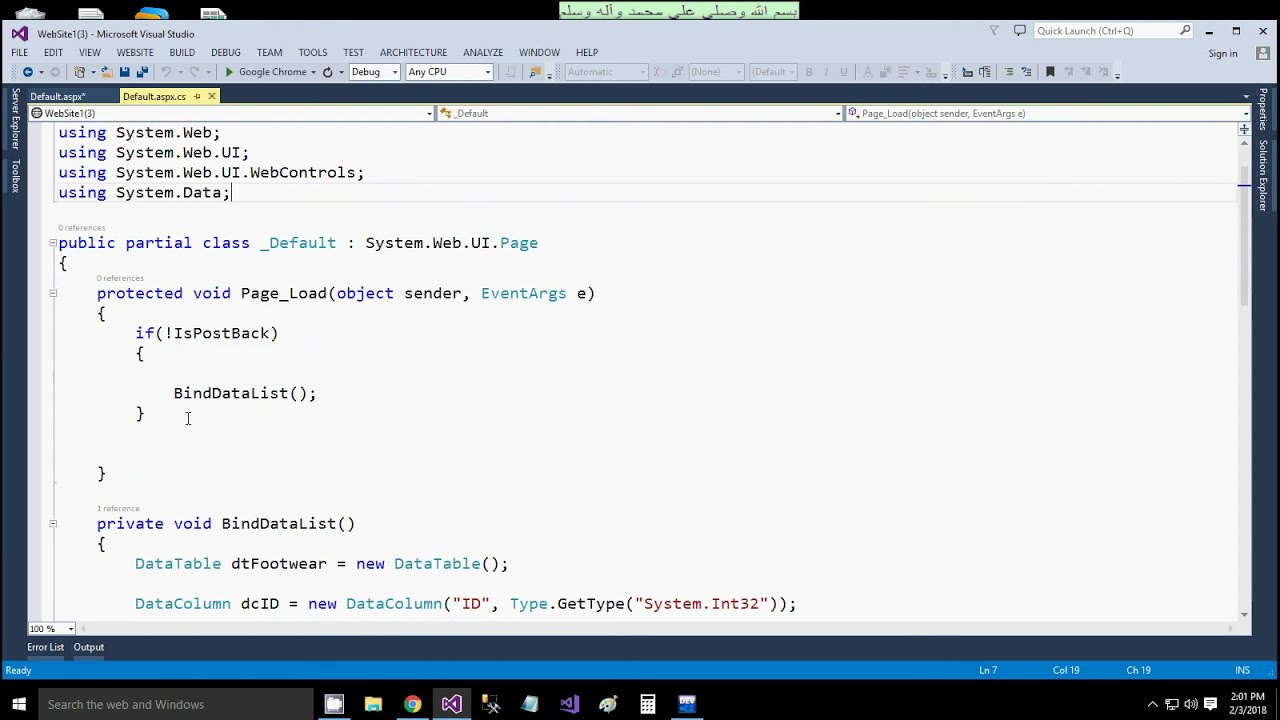Collapse the Page_Load method outline
1280x720 pixels.
point(53,293)
